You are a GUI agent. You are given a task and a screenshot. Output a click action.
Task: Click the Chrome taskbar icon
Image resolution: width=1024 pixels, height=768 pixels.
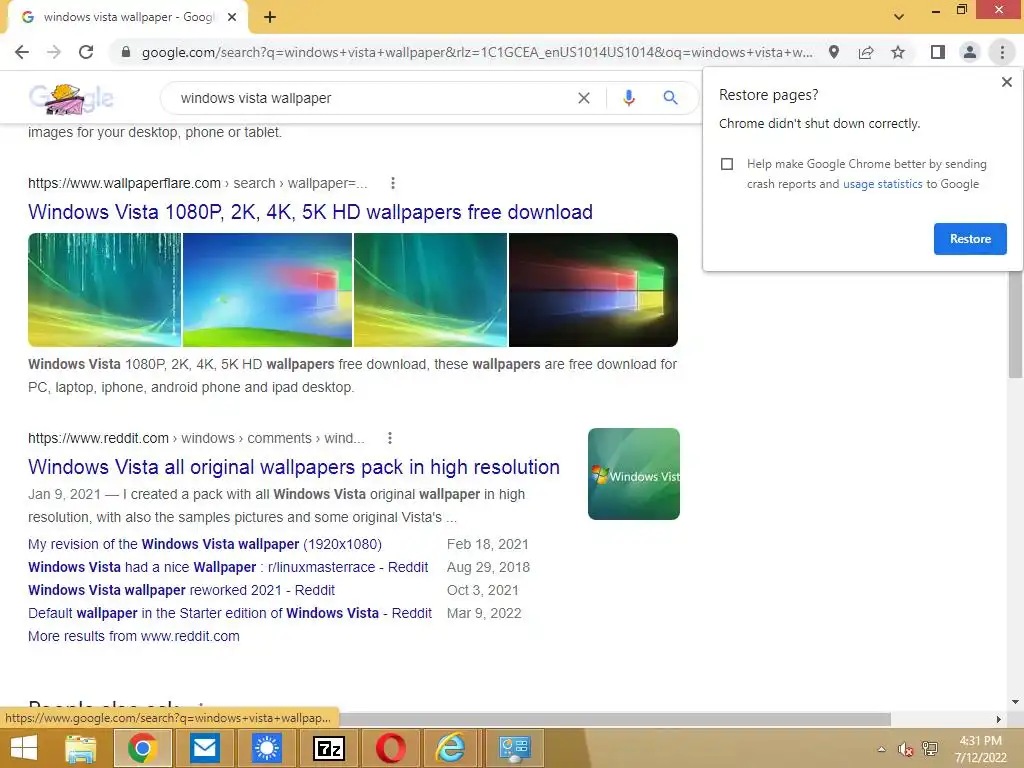click(x=142, y=748)
